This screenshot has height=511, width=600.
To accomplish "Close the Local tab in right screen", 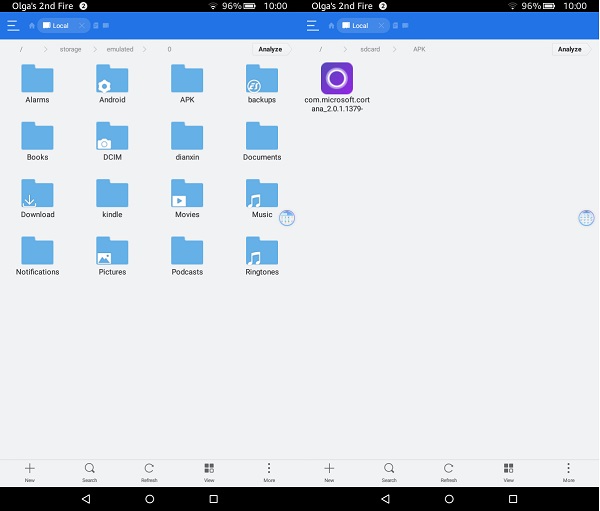I will pos(381,26).
